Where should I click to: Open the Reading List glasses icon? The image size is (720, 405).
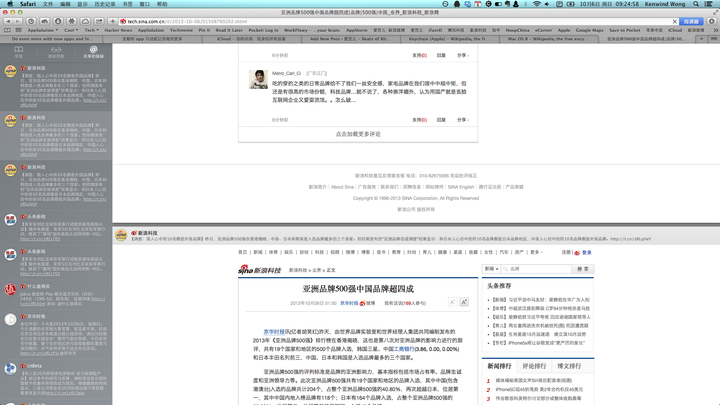point(56,50)
